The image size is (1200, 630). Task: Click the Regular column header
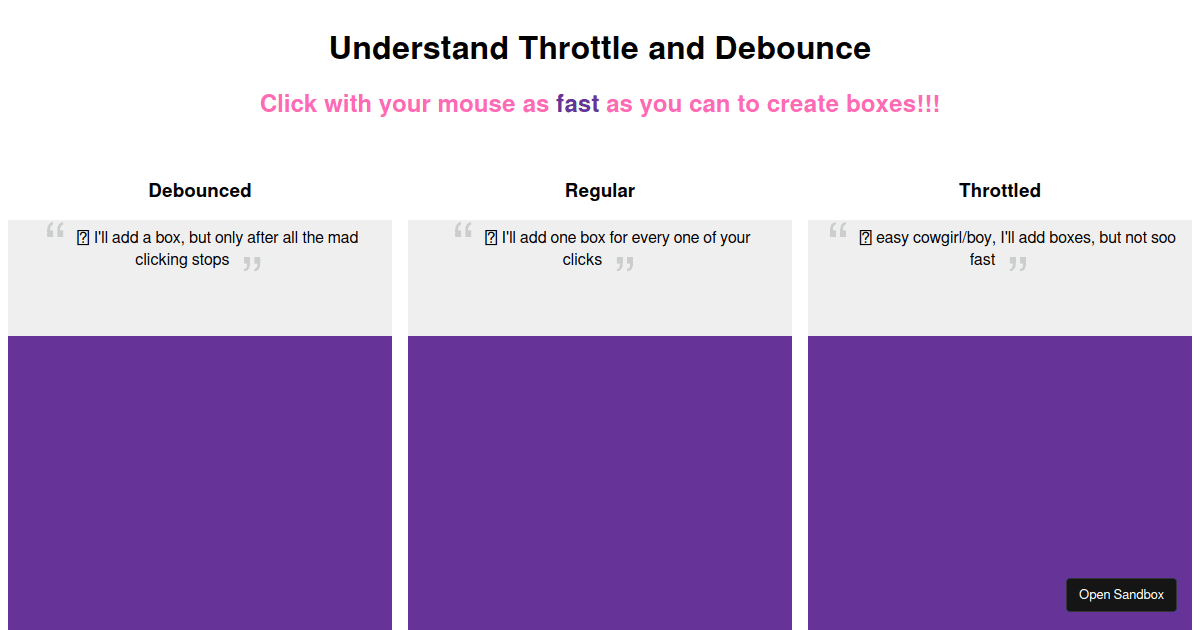[x=600, y=190]
